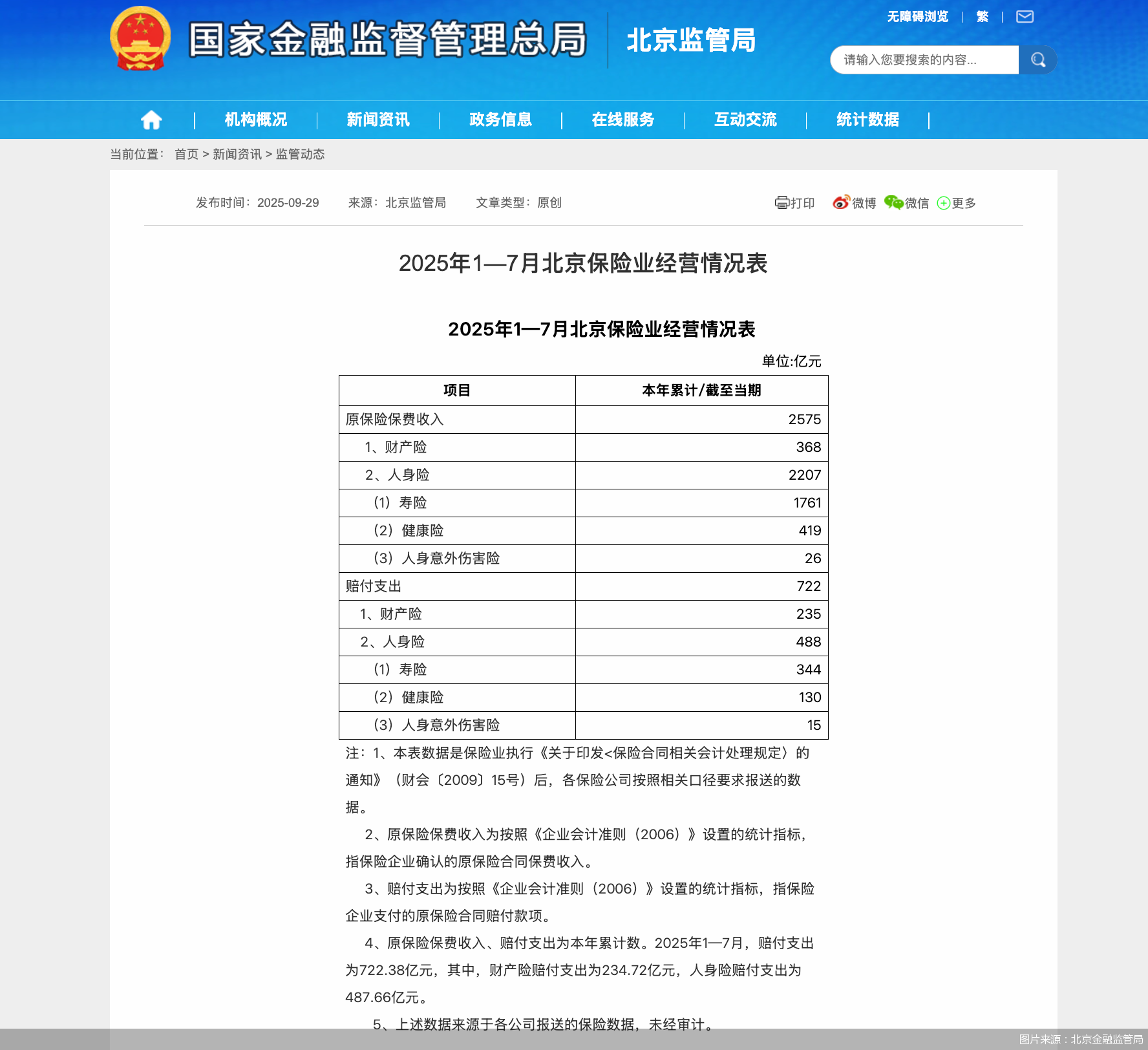Viewport: 1148px width, 1050px height.
Task: Focus the search input field
Action: 924,60
